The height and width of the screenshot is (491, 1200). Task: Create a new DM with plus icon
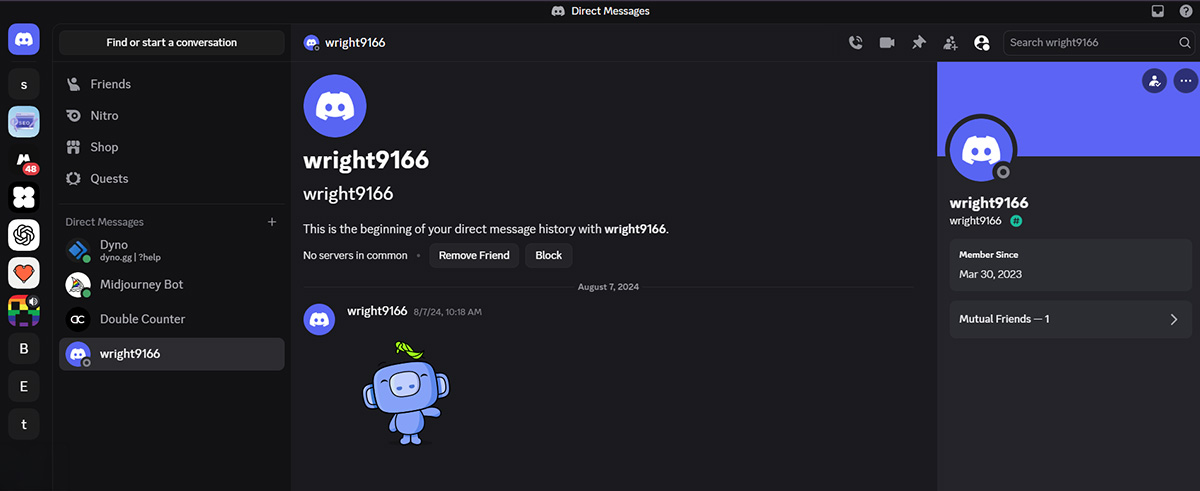point(272,222)
